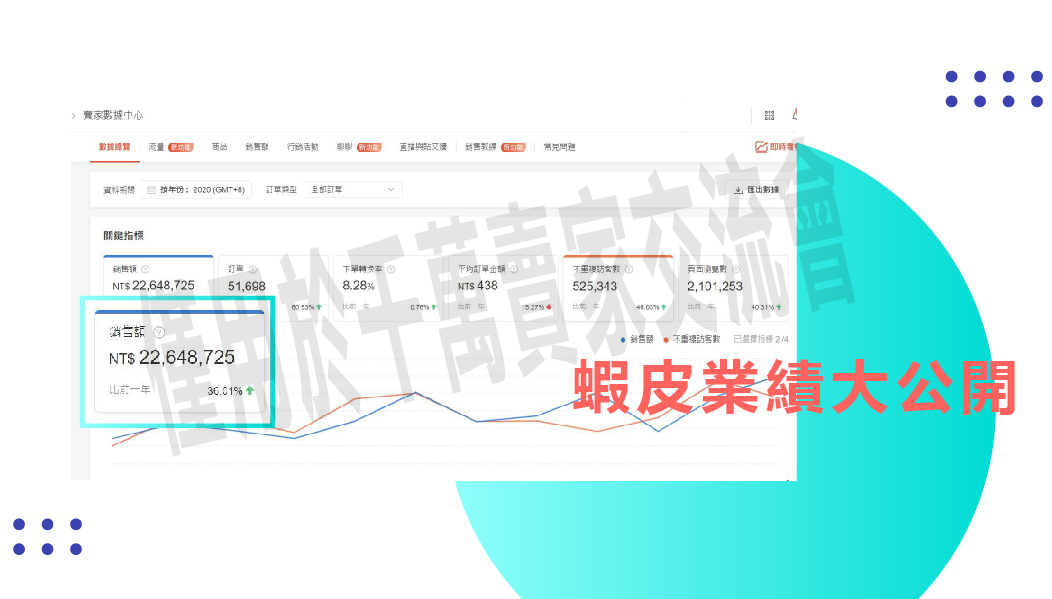Click the QR grid icon in header
Image resolution: width=1052 pixels, height=599 pixels.
click(x=769, y=116)
